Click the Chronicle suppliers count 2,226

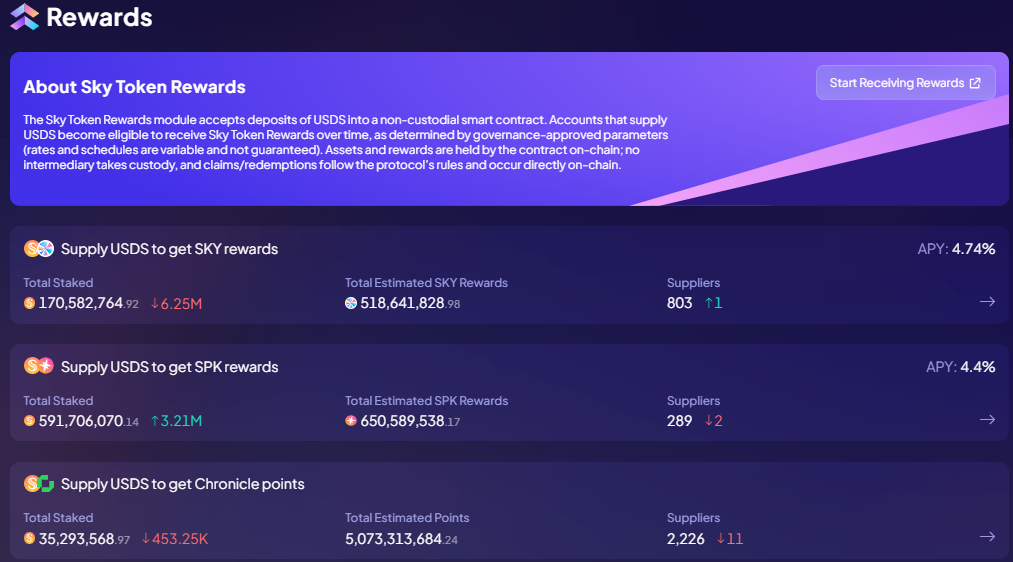686,539
